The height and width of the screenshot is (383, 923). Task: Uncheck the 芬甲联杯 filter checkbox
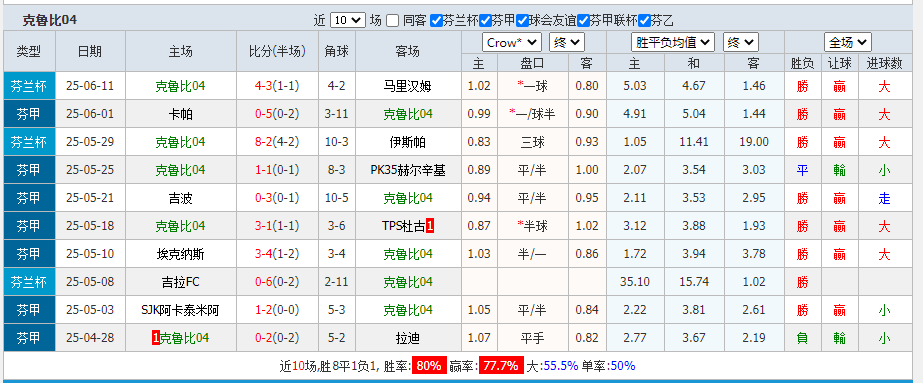click(x=583, y=21)
